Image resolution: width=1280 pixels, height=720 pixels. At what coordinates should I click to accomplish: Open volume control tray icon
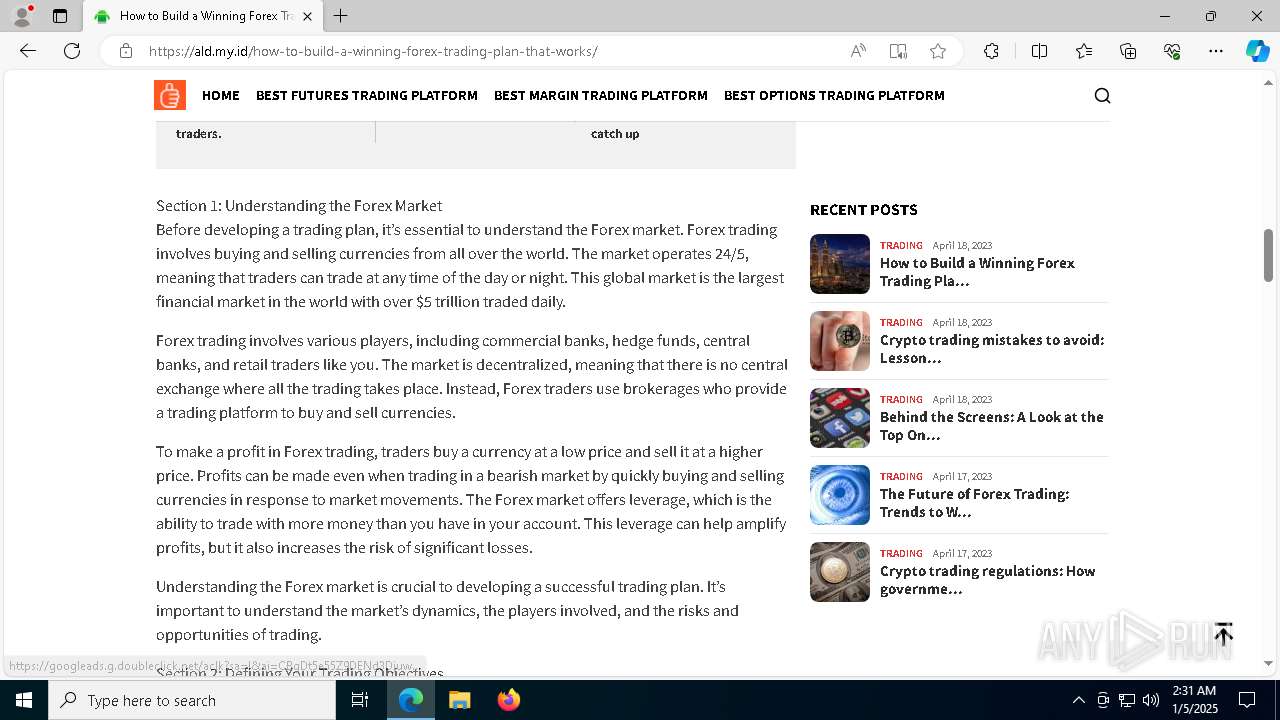tap(1151, 700)
